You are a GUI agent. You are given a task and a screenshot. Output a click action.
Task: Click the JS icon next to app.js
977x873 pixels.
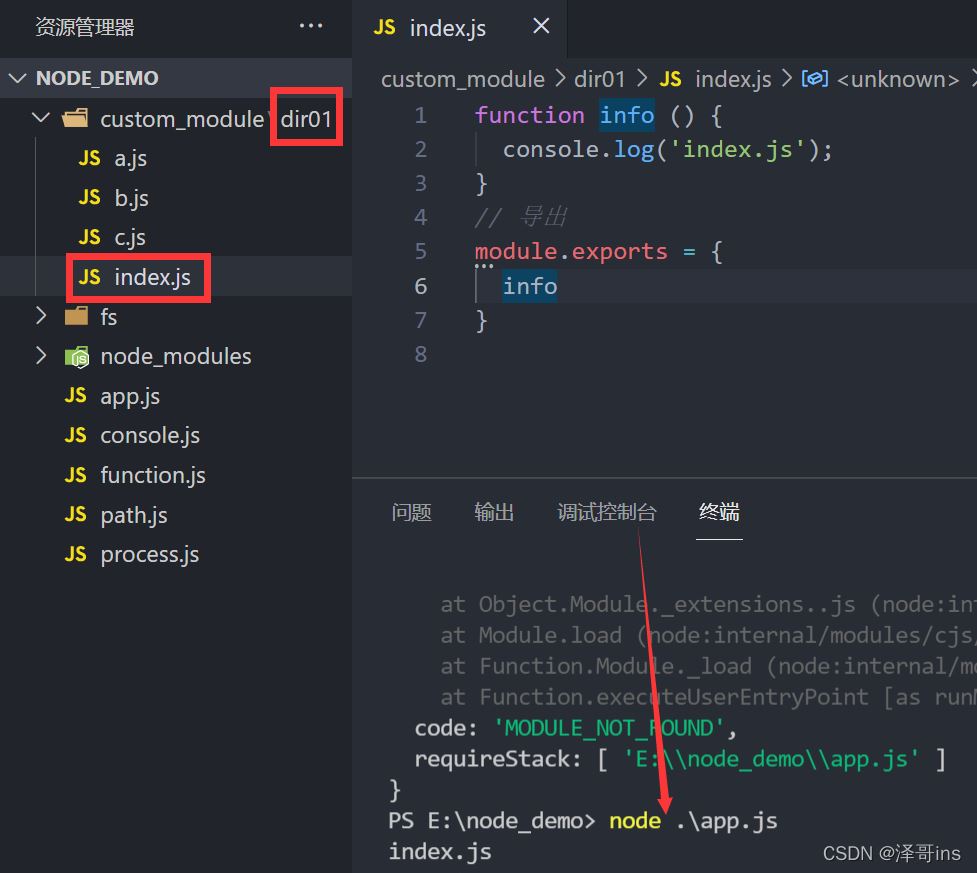75,396
